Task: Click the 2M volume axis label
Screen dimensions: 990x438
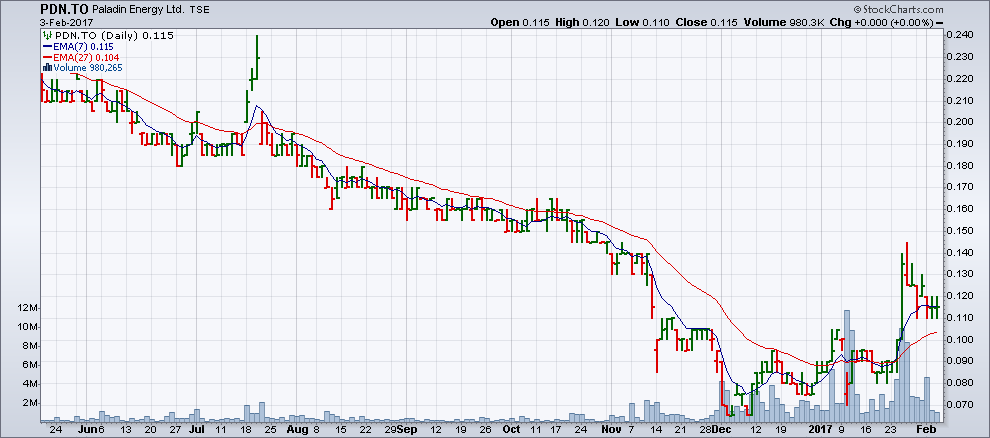Action: [x=30, y=403]
